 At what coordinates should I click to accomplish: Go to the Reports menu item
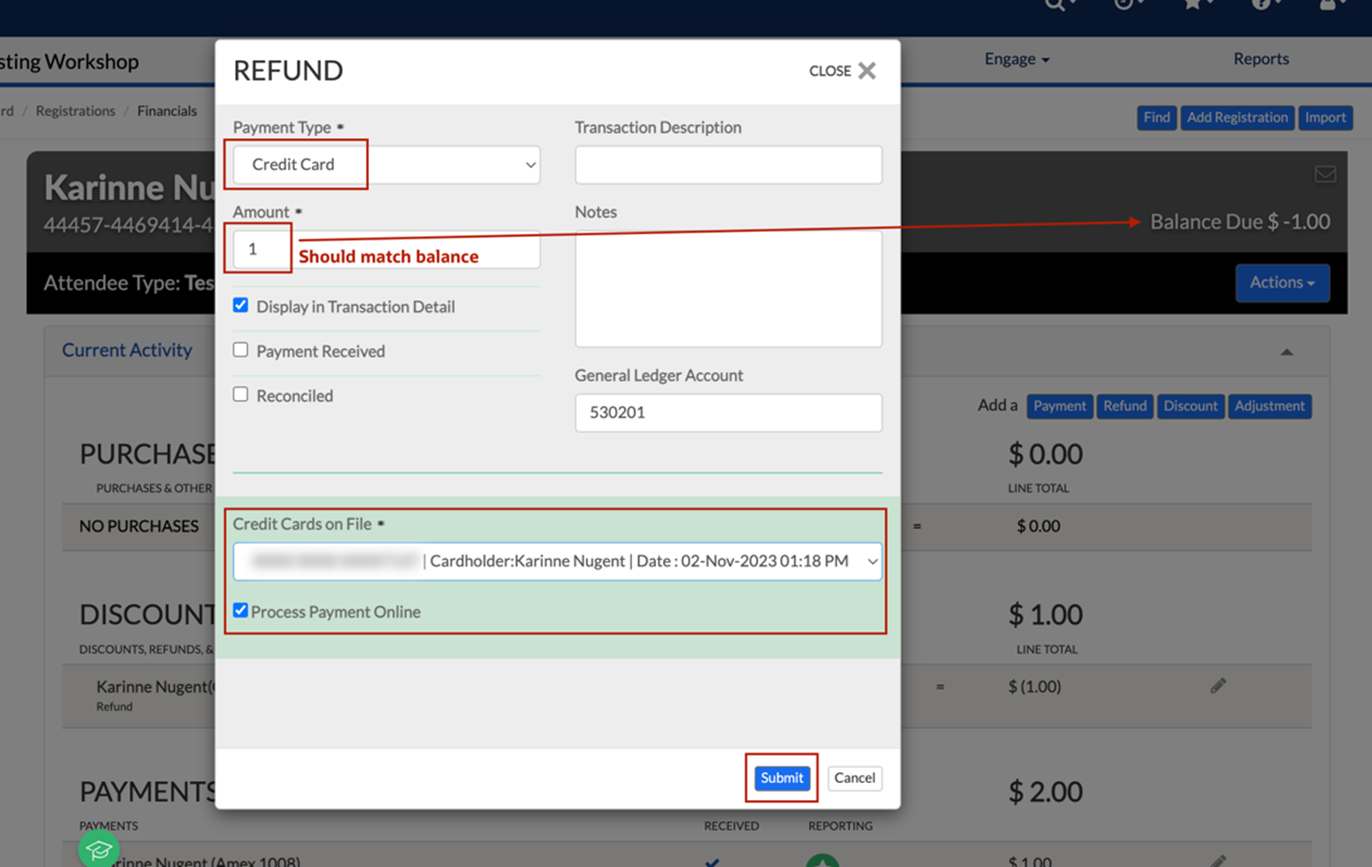[x=1261, y=59]
